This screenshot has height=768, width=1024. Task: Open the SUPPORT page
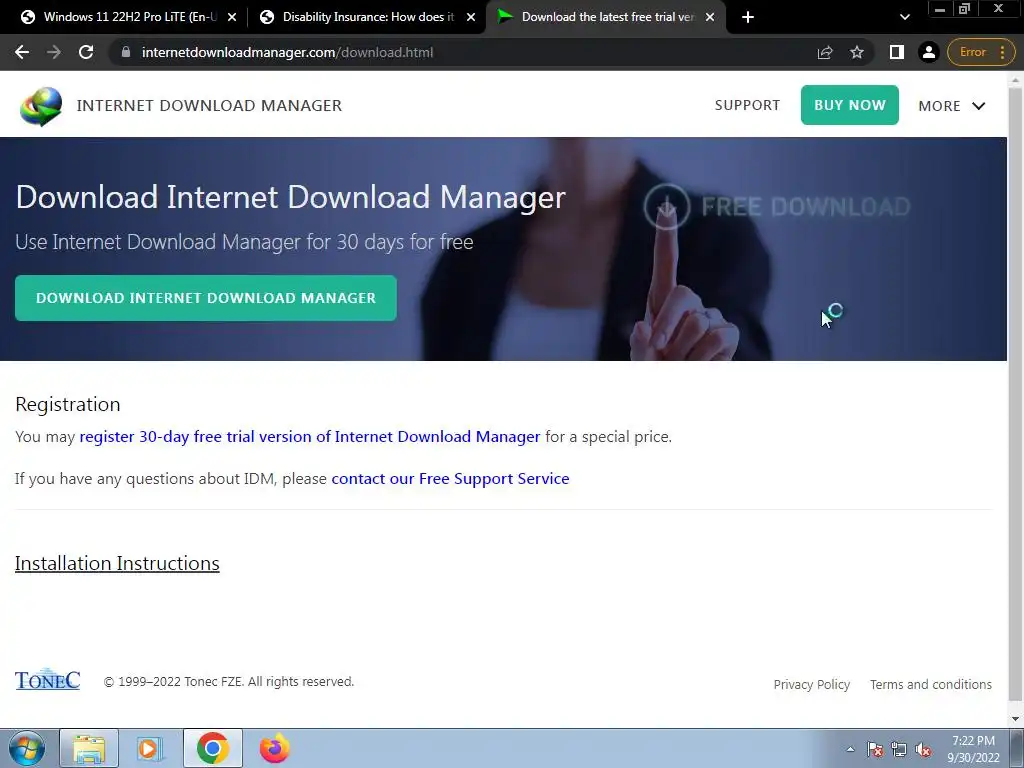[x=747, y=105]
